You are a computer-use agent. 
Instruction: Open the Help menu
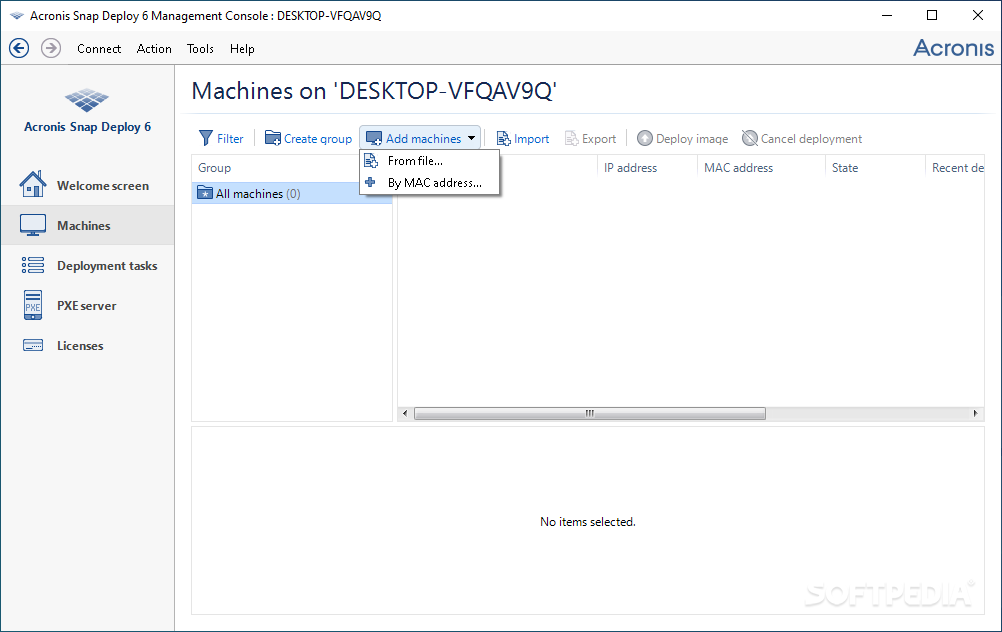point(242,49)
